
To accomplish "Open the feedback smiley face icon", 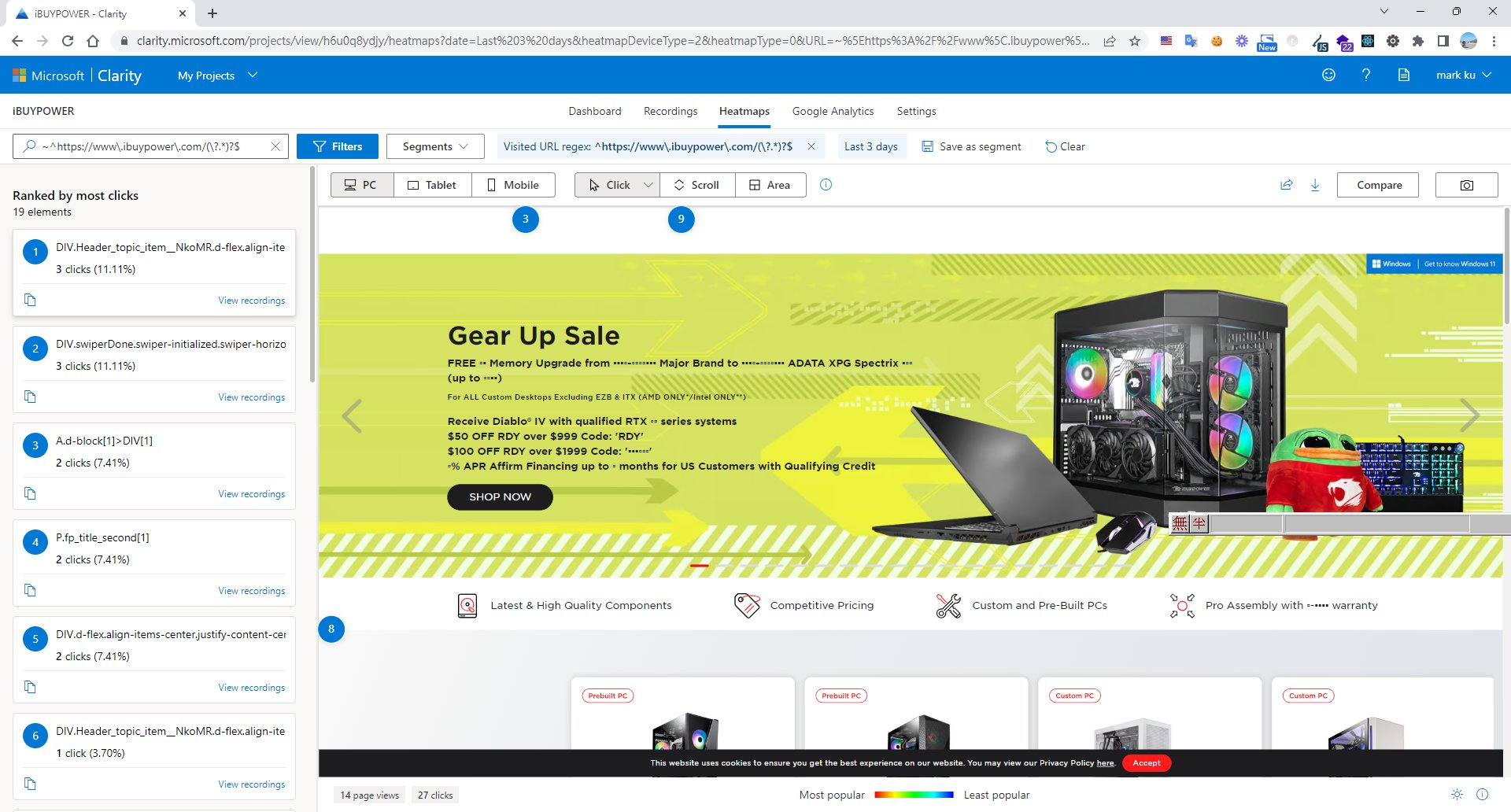I will coord(1328,75).
